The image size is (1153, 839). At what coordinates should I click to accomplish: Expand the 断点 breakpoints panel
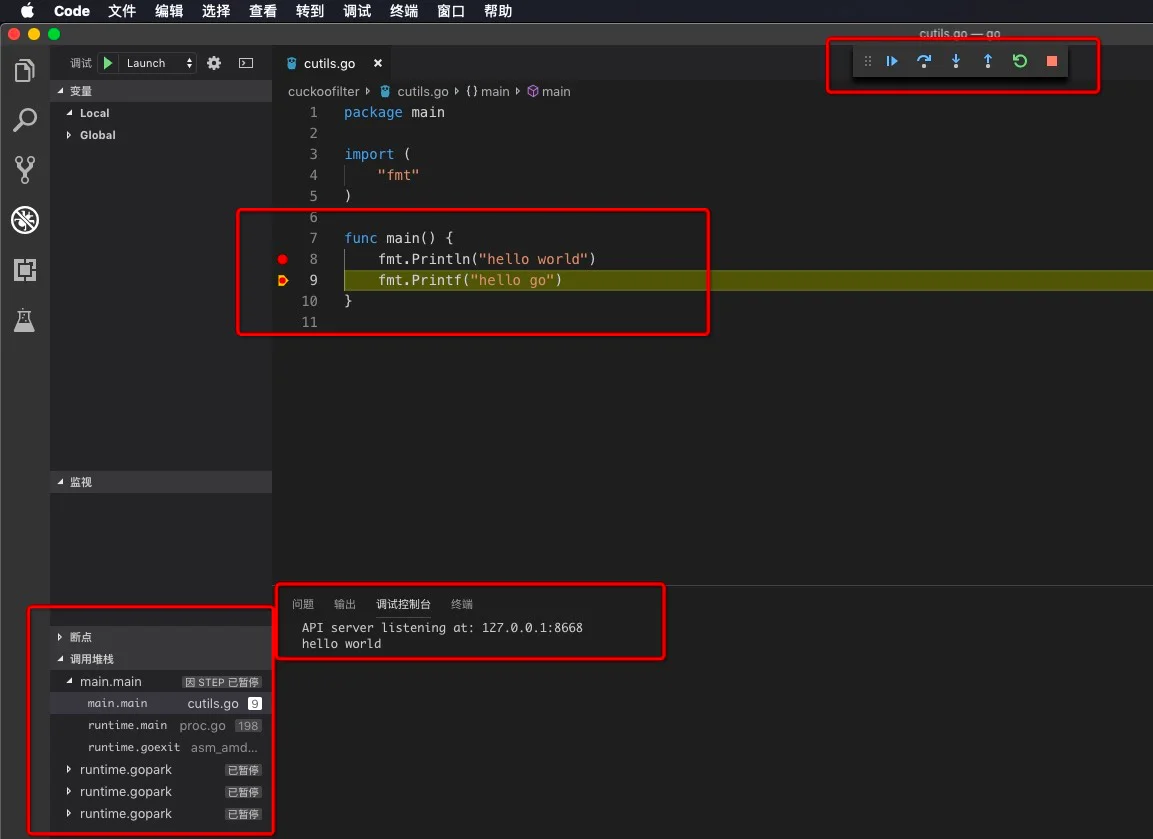pos(80,637)
